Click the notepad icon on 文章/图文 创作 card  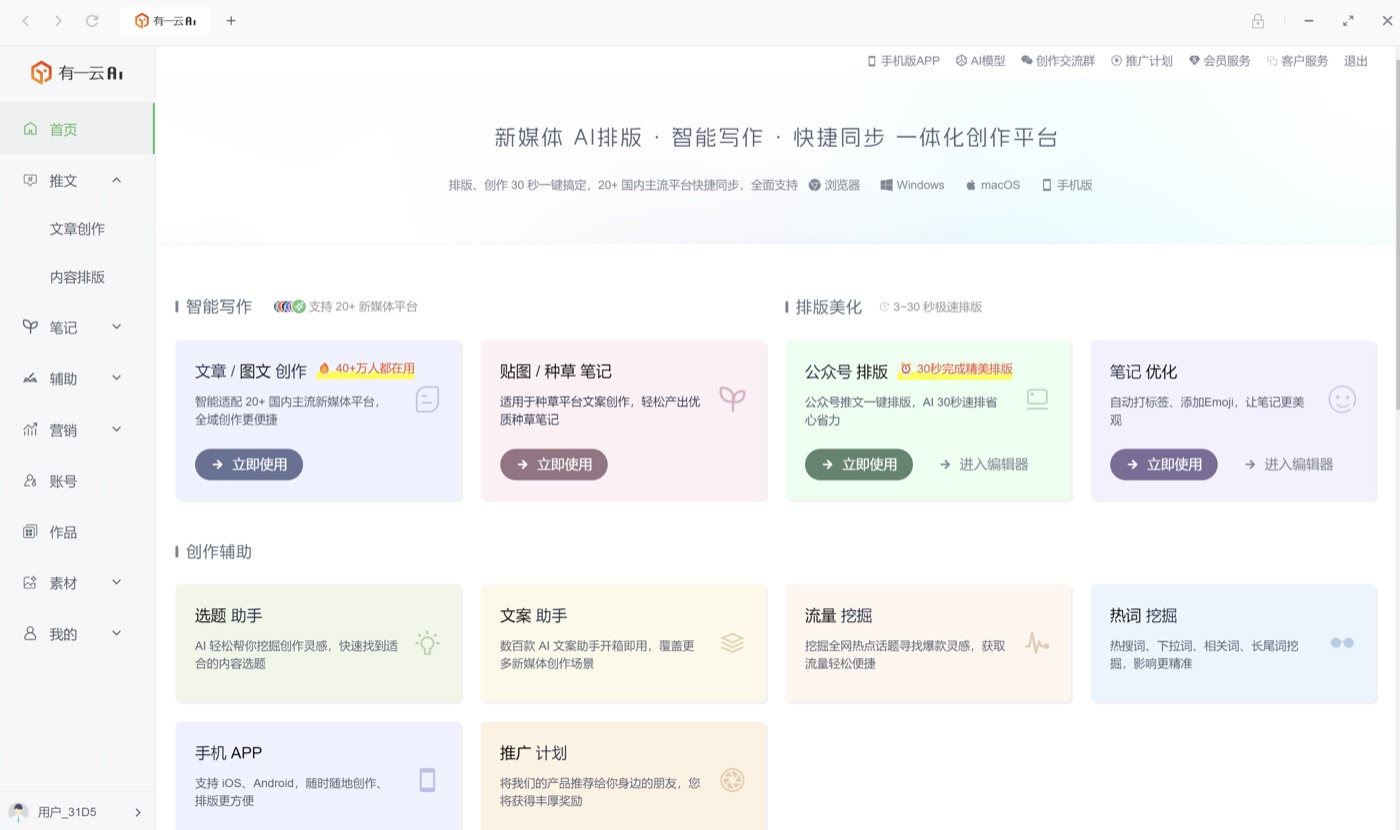point(427,400)
